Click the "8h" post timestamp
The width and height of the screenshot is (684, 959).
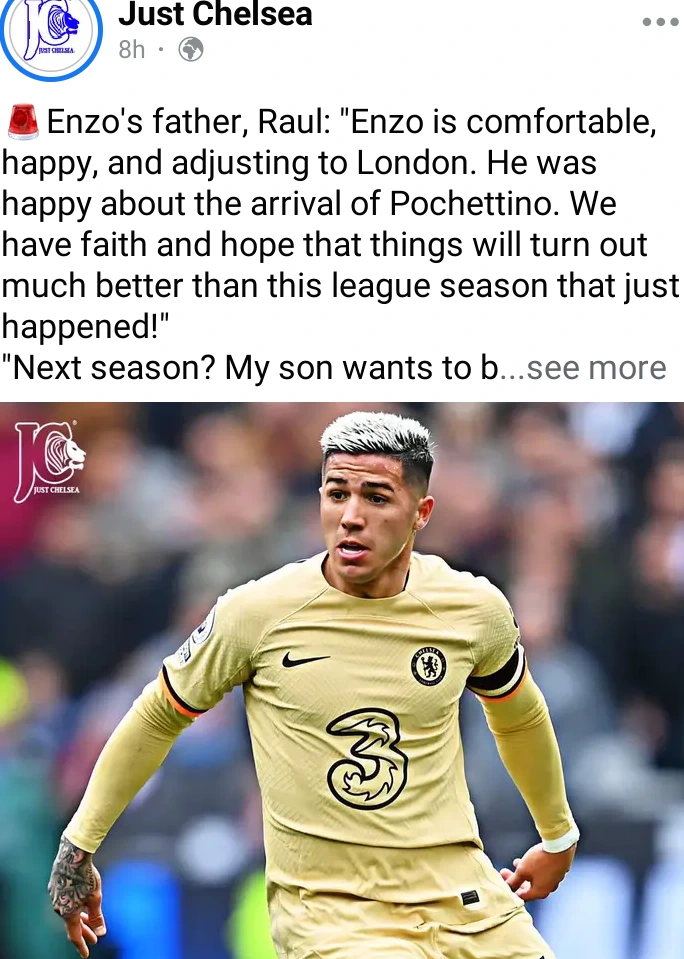pos(132,50)
